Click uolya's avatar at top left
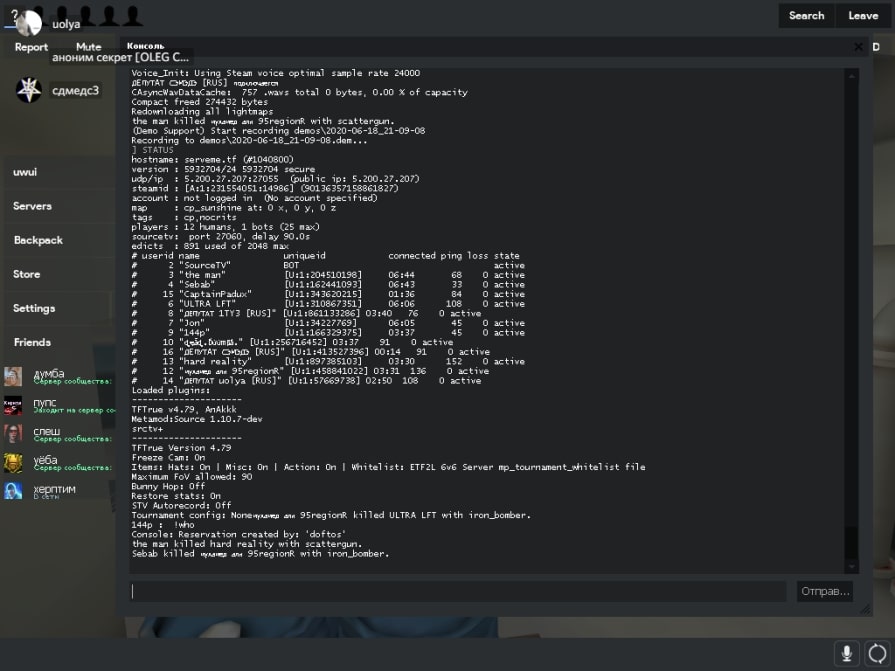This screenshot has height=671, width=895. (x=29, y=22)
